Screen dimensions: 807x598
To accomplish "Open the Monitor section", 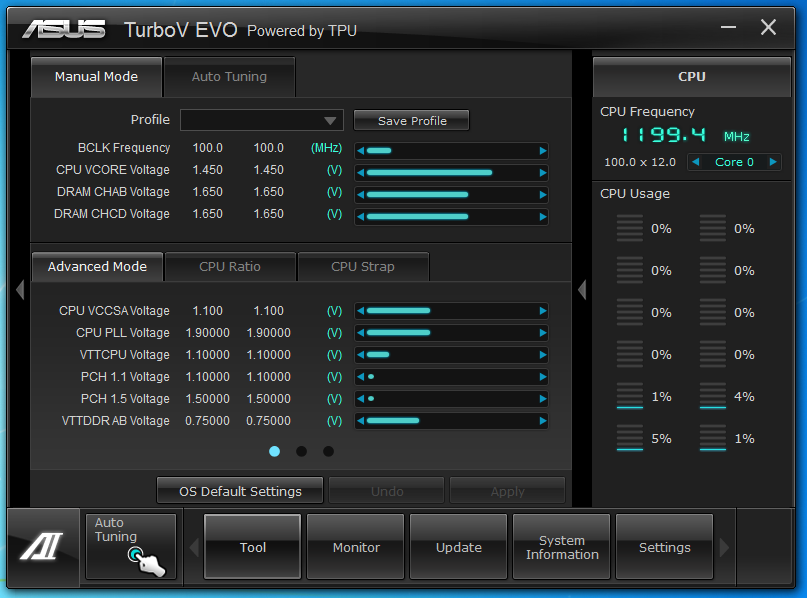I will (x=356, y=547).
